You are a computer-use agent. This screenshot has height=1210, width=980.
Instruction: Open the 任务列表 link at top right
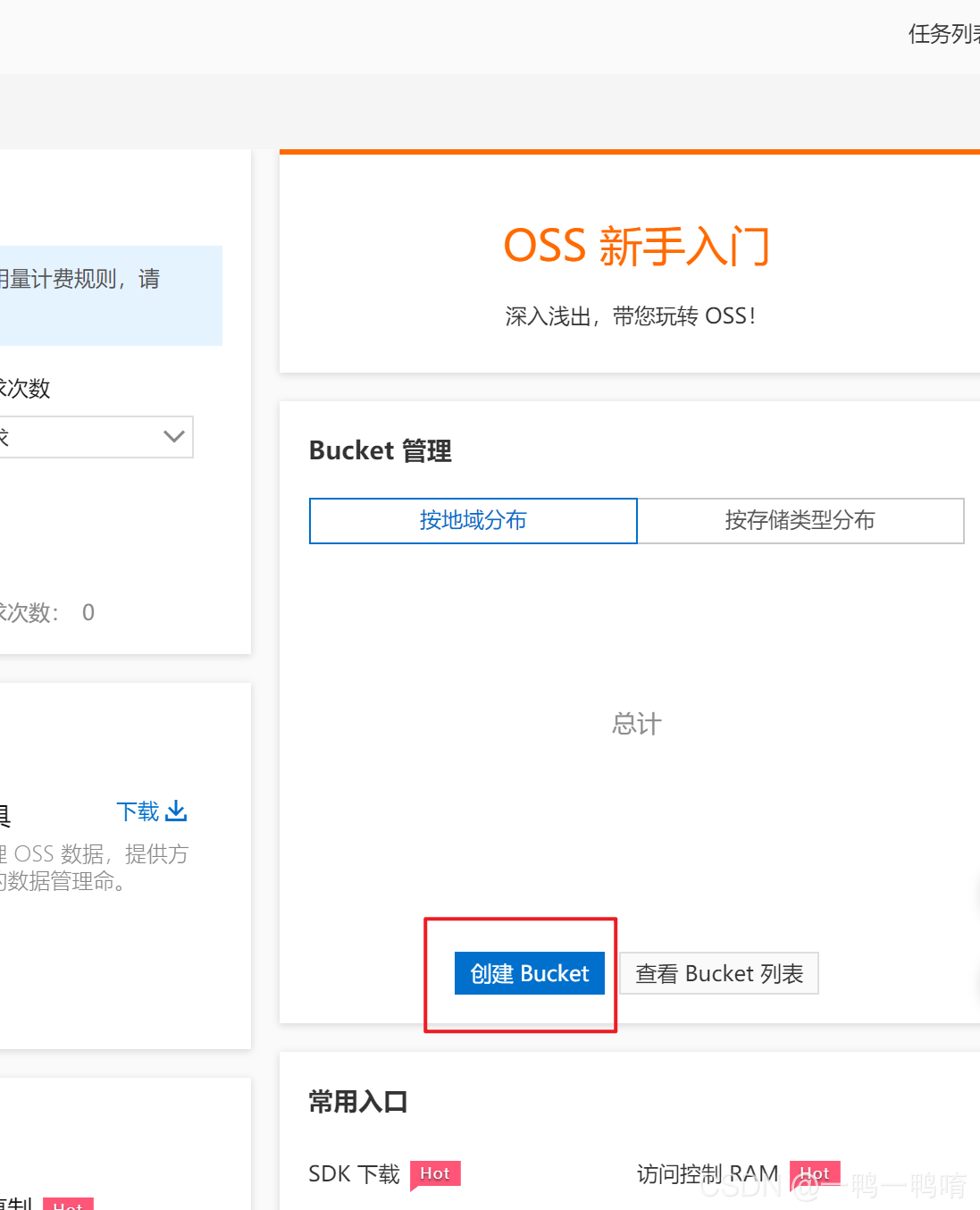coord(942,34)
